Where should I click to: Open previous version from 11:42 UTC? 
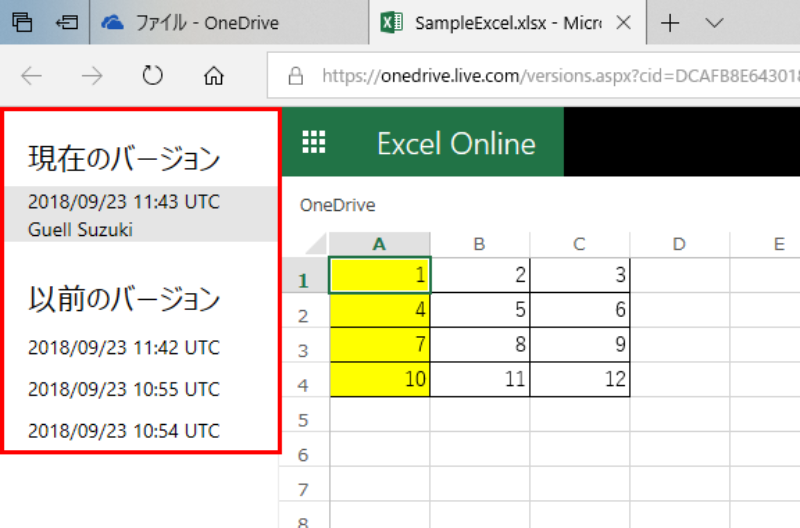[x=124, y=348]
